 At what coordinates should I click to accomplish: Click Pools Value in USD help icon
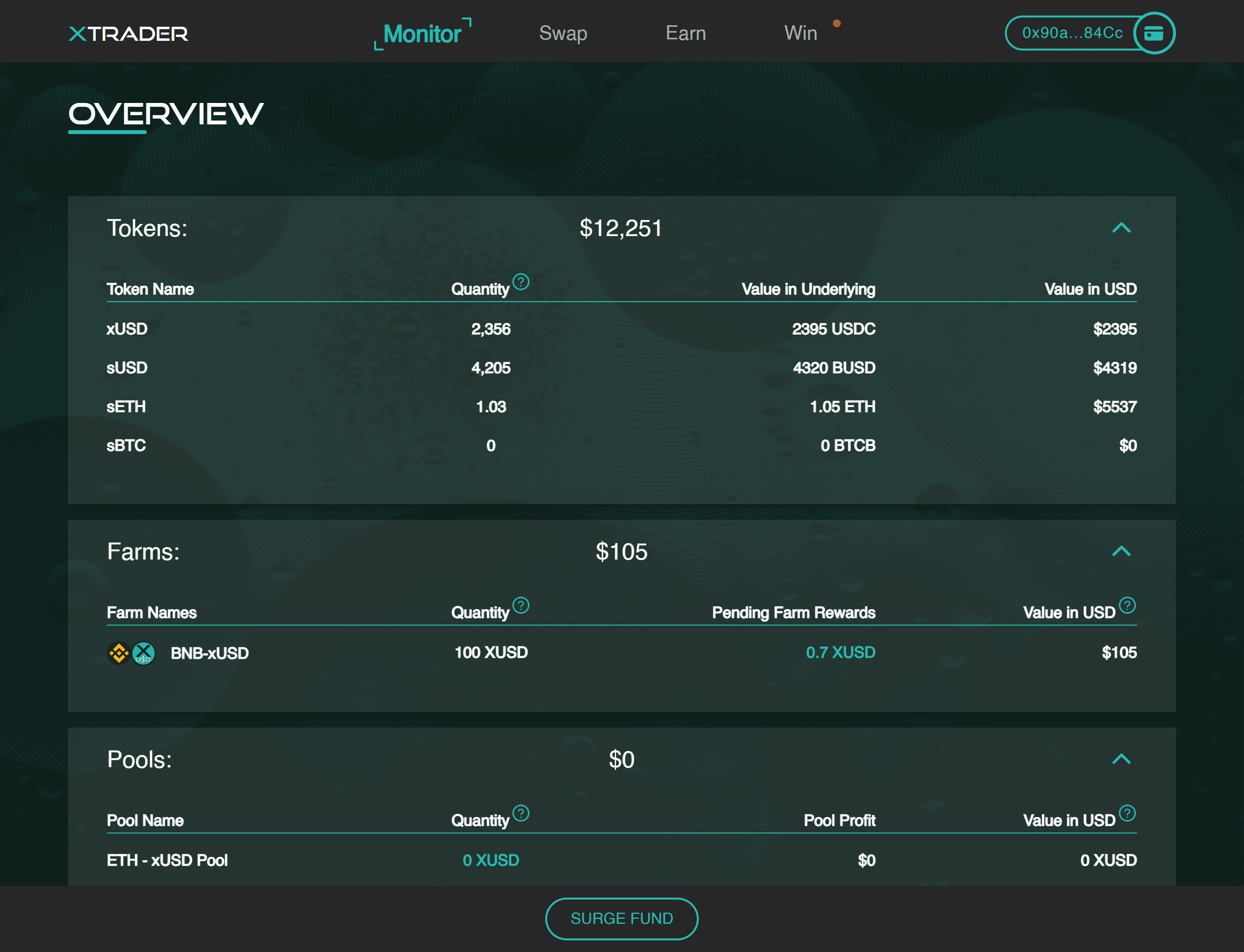tap(1127, 813)
